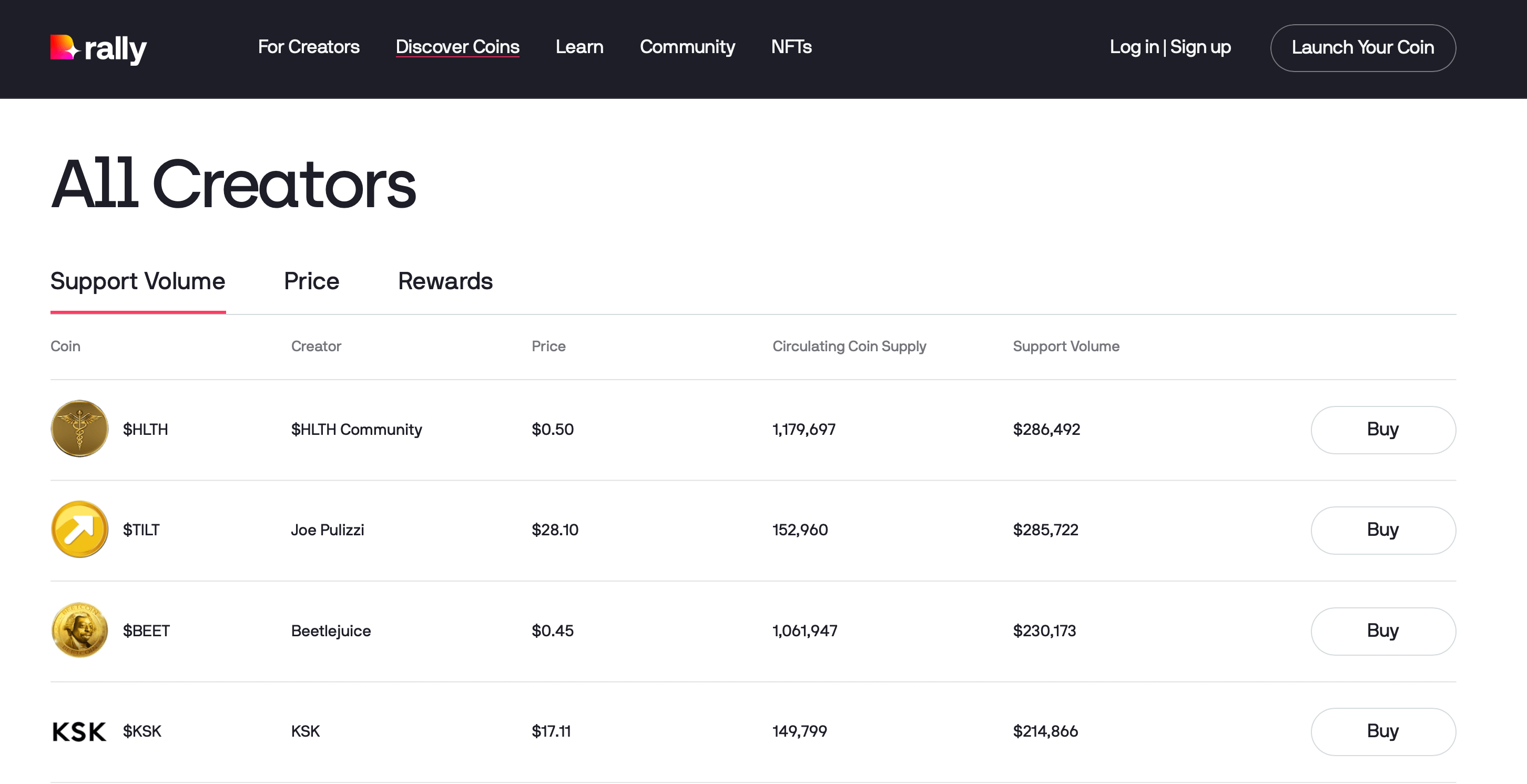Click the $TILT yellow arrow coin icon
Viewport: 1527px width, 784px height.
79,529
